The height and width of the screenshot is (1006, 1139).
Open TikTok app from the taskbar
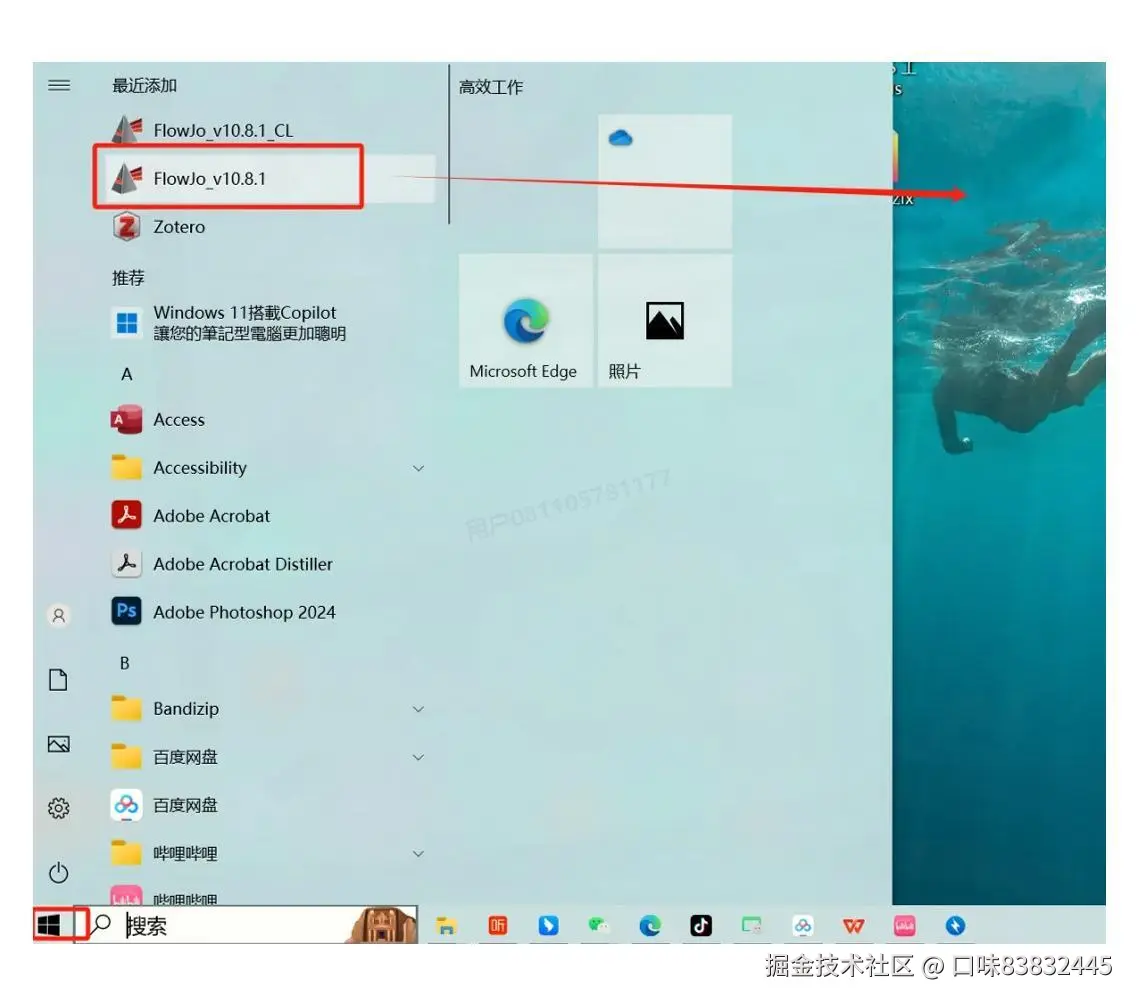click(701, 925)
